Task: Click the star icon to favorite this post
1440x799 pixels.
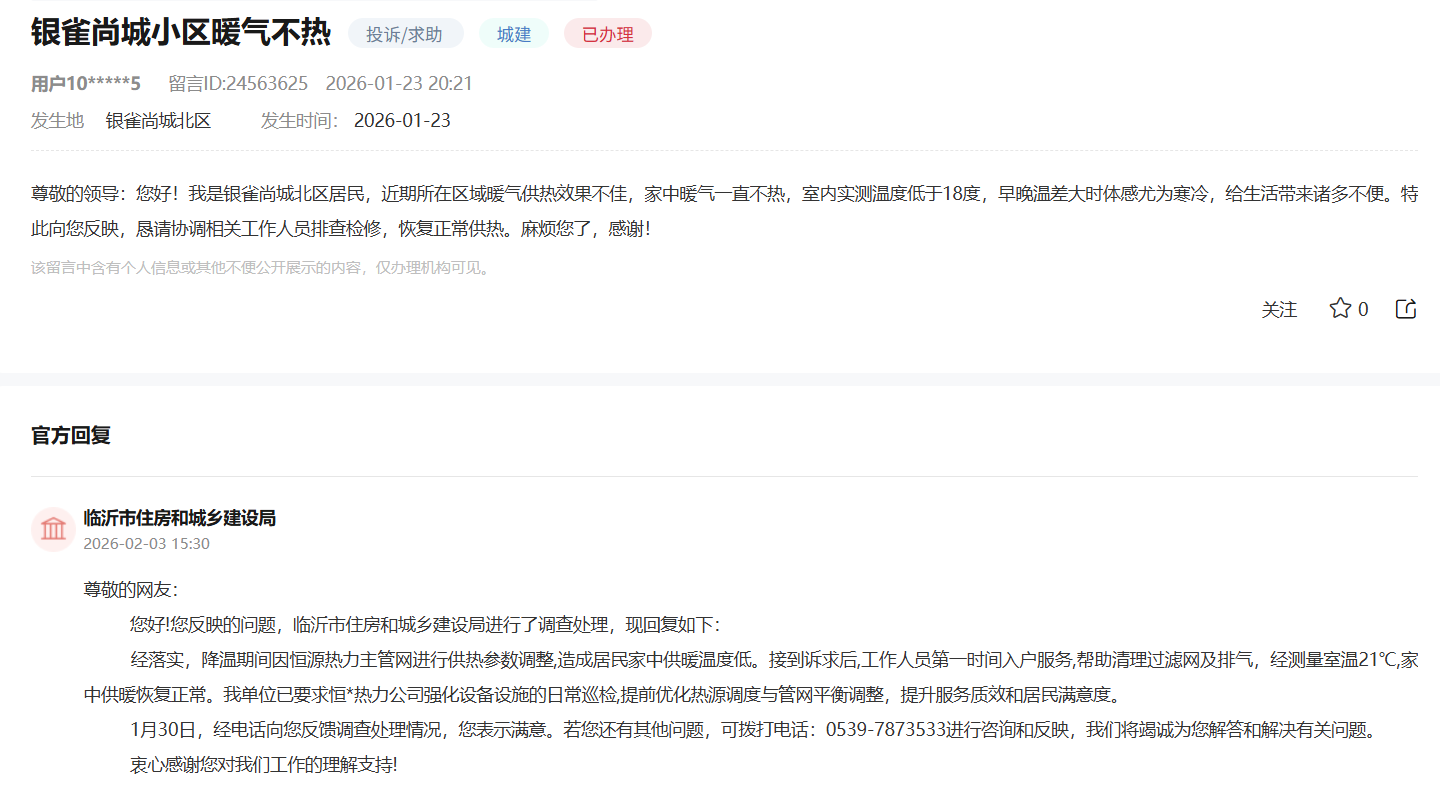Action: pyautogui.click(x=1340, y=309)
